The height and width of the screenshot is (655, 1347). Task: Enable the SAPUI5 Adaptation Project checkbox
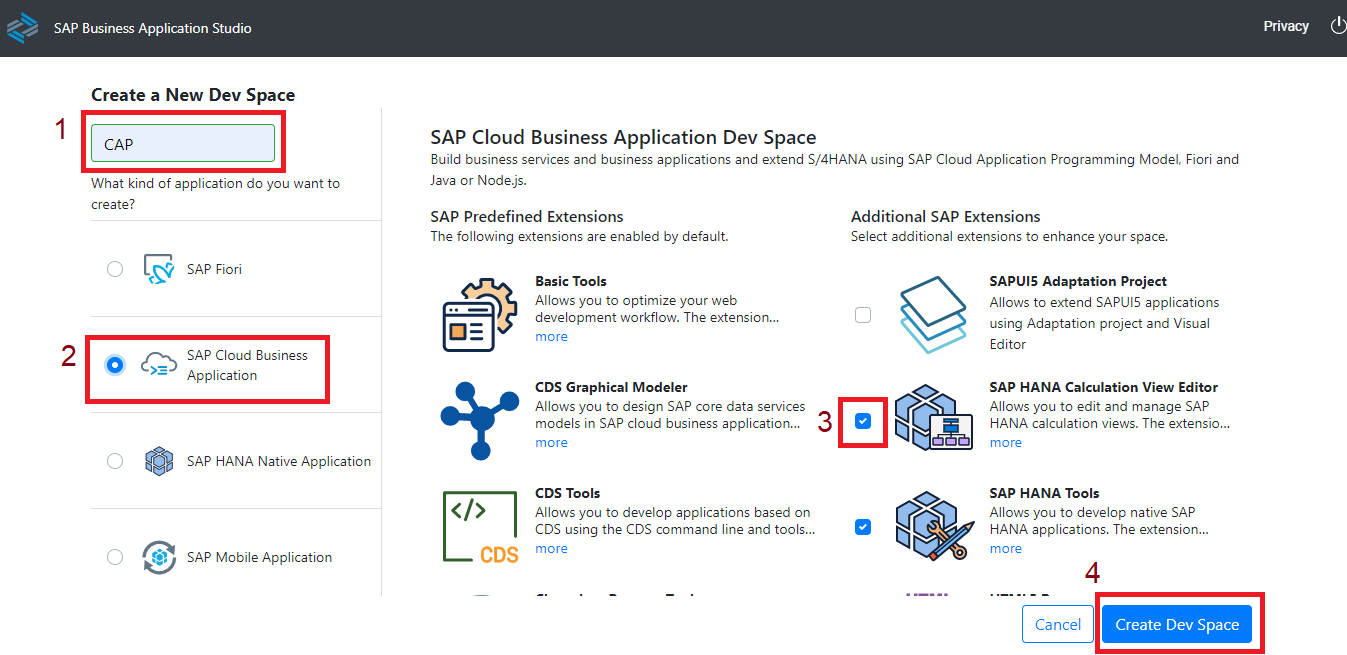(x=863, y=315)
